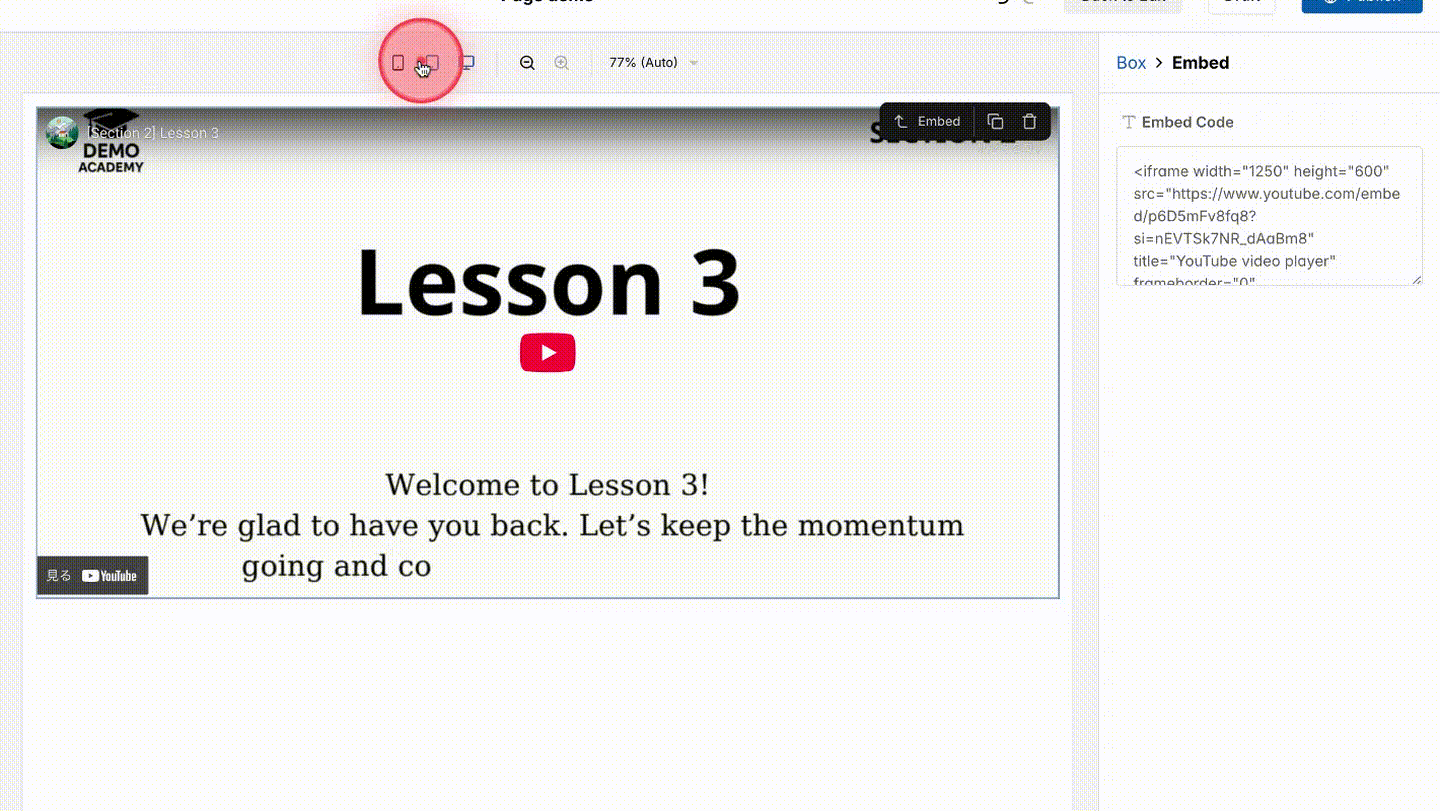Delete the embed block with trash icon
The height and width of the screenshot is (811, 1440).
click(x=1028, y=120)
